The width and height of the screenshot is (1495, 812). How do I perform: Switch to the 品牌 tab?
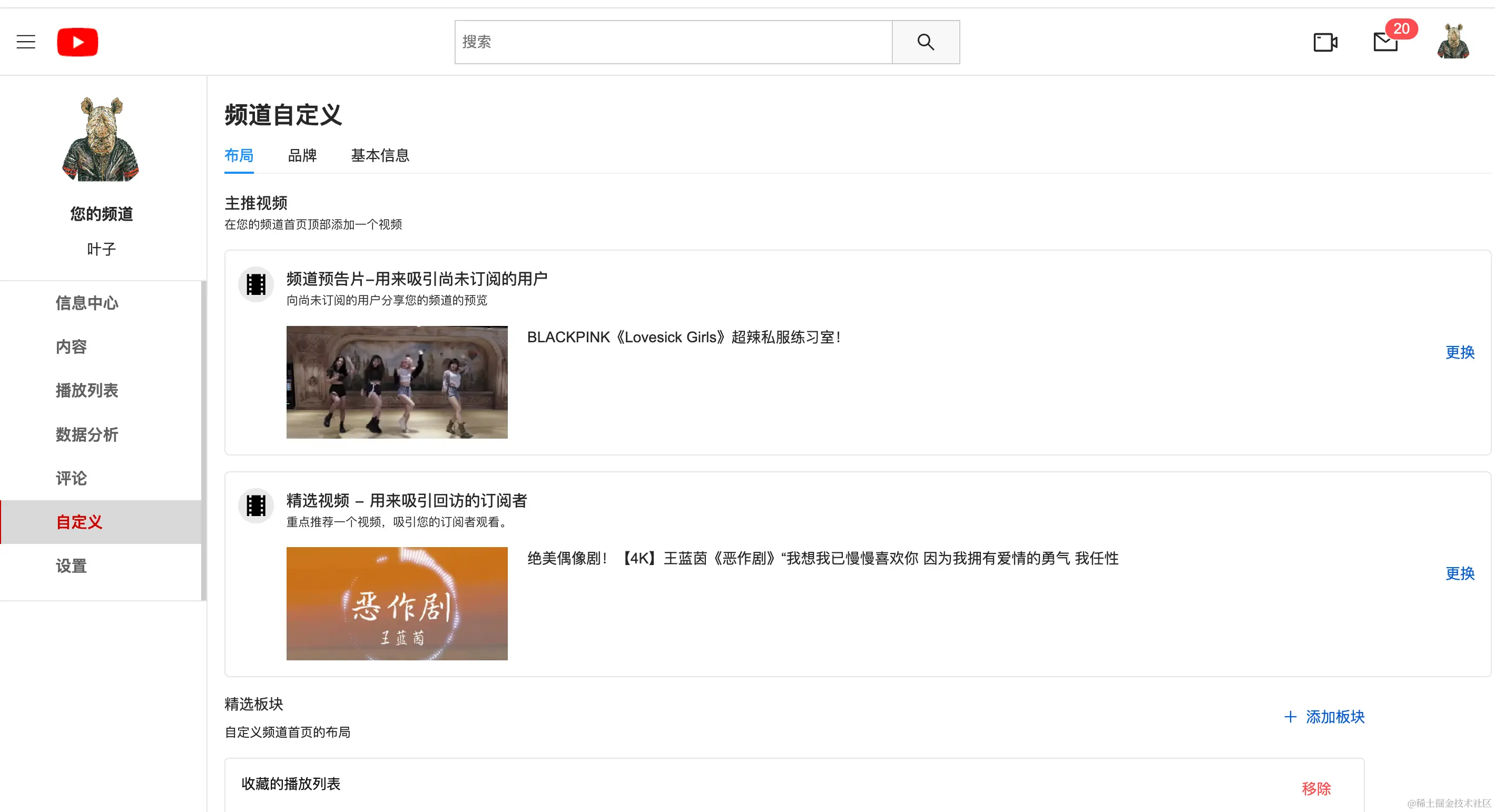302,155
